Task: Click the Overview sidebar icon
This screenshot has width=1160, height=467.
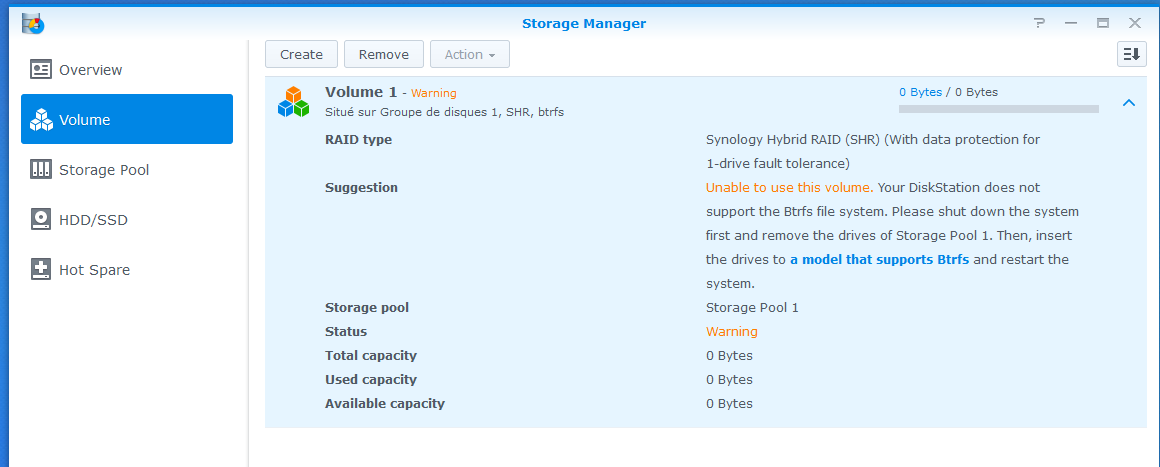Action: coord(40,70)
